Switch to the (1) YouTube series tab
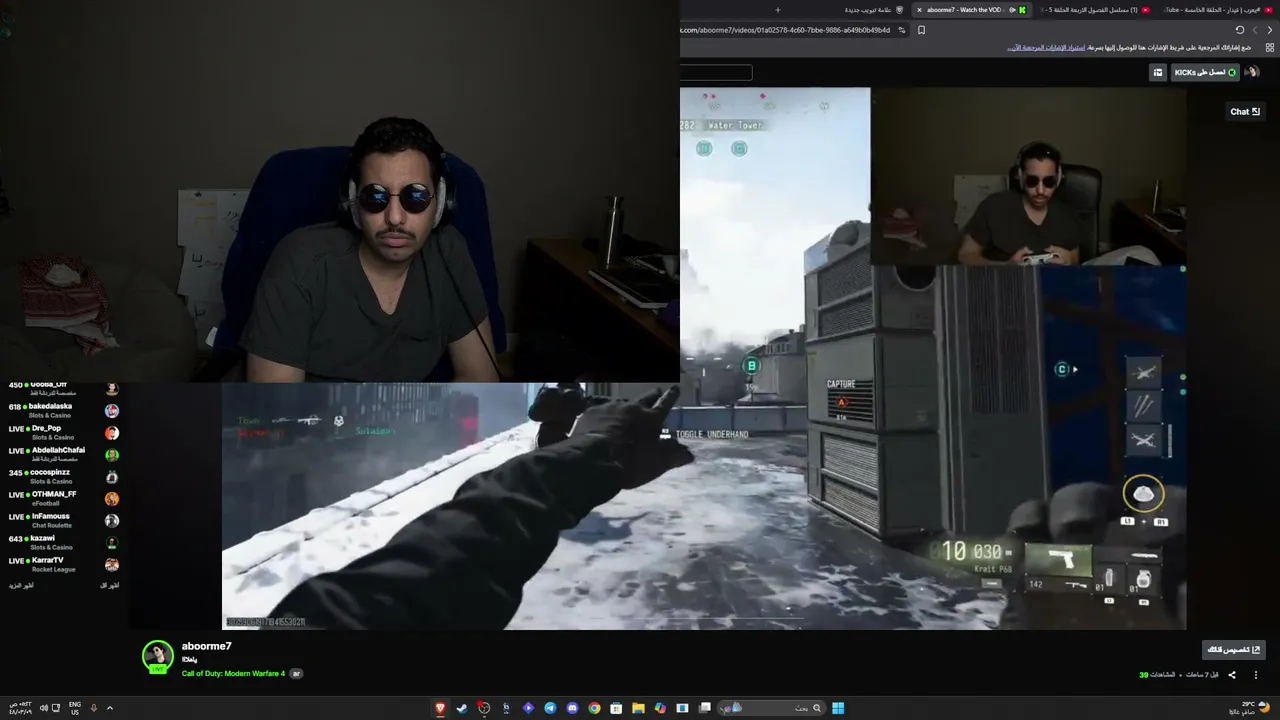Viewport: 1280px width, 720px height. [x=1095, y=10]
